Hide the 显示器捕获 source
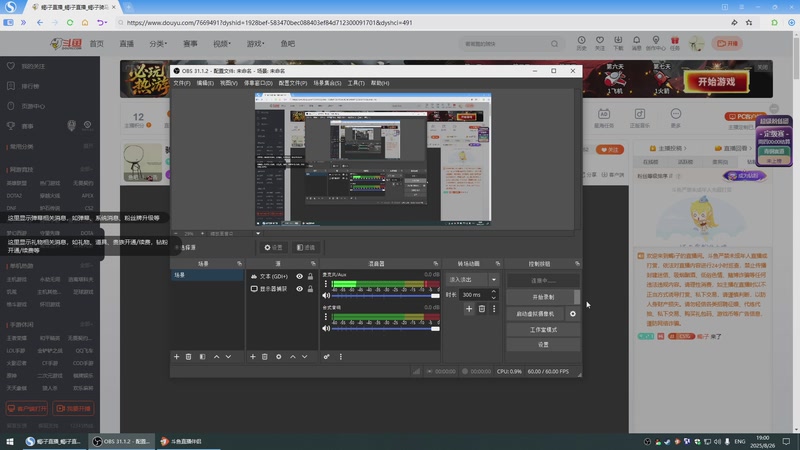 point(299,289)
